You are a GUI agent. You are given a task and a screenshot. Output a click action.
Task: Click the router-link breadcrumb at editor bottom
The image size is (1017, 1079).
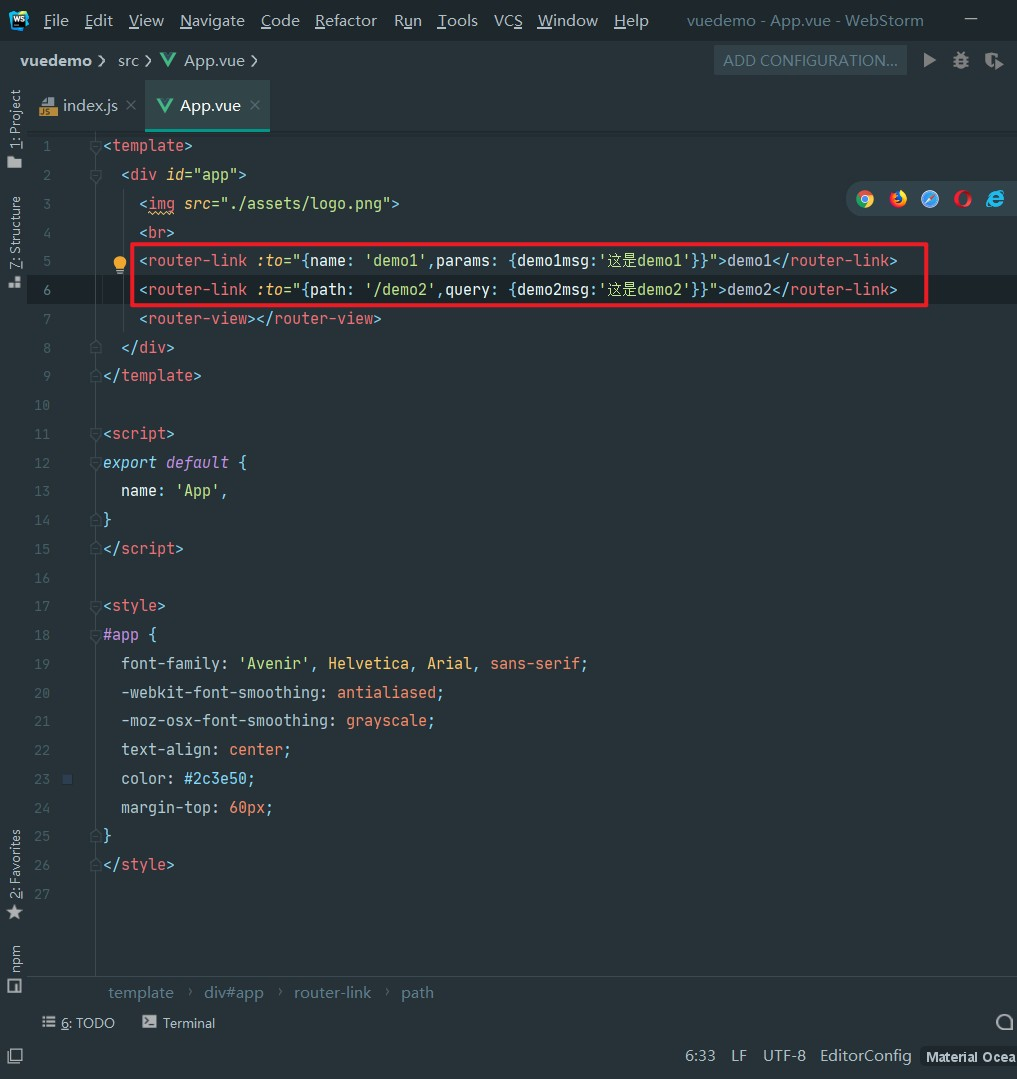click(332, 992)
